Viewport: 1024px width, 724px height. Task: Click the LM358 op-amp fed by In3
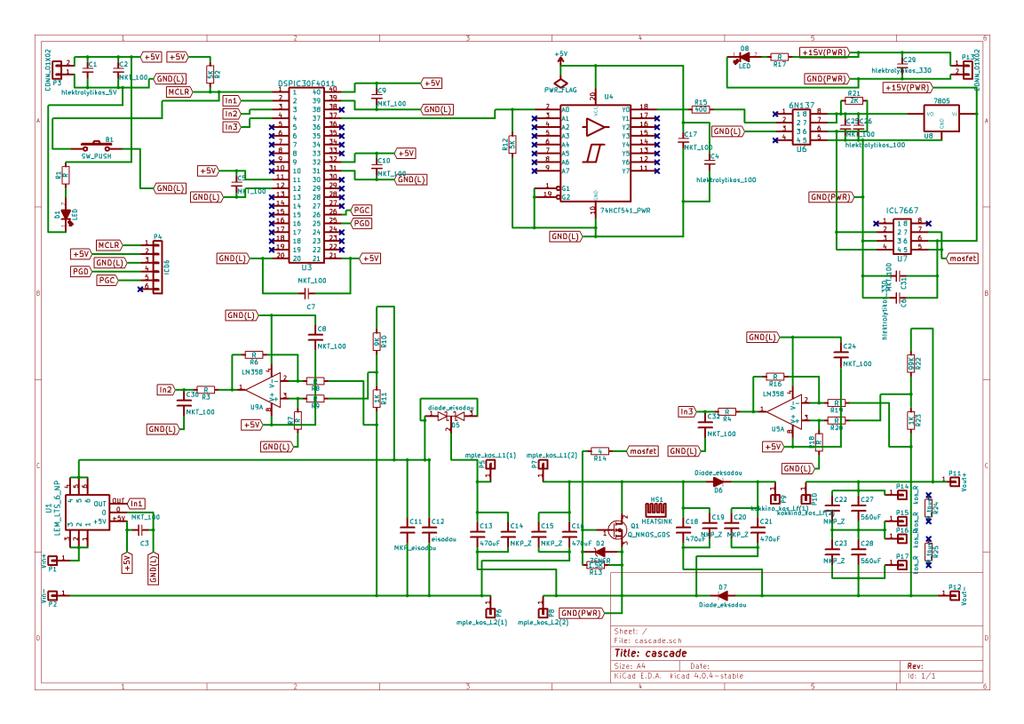[x=784, y=410]
